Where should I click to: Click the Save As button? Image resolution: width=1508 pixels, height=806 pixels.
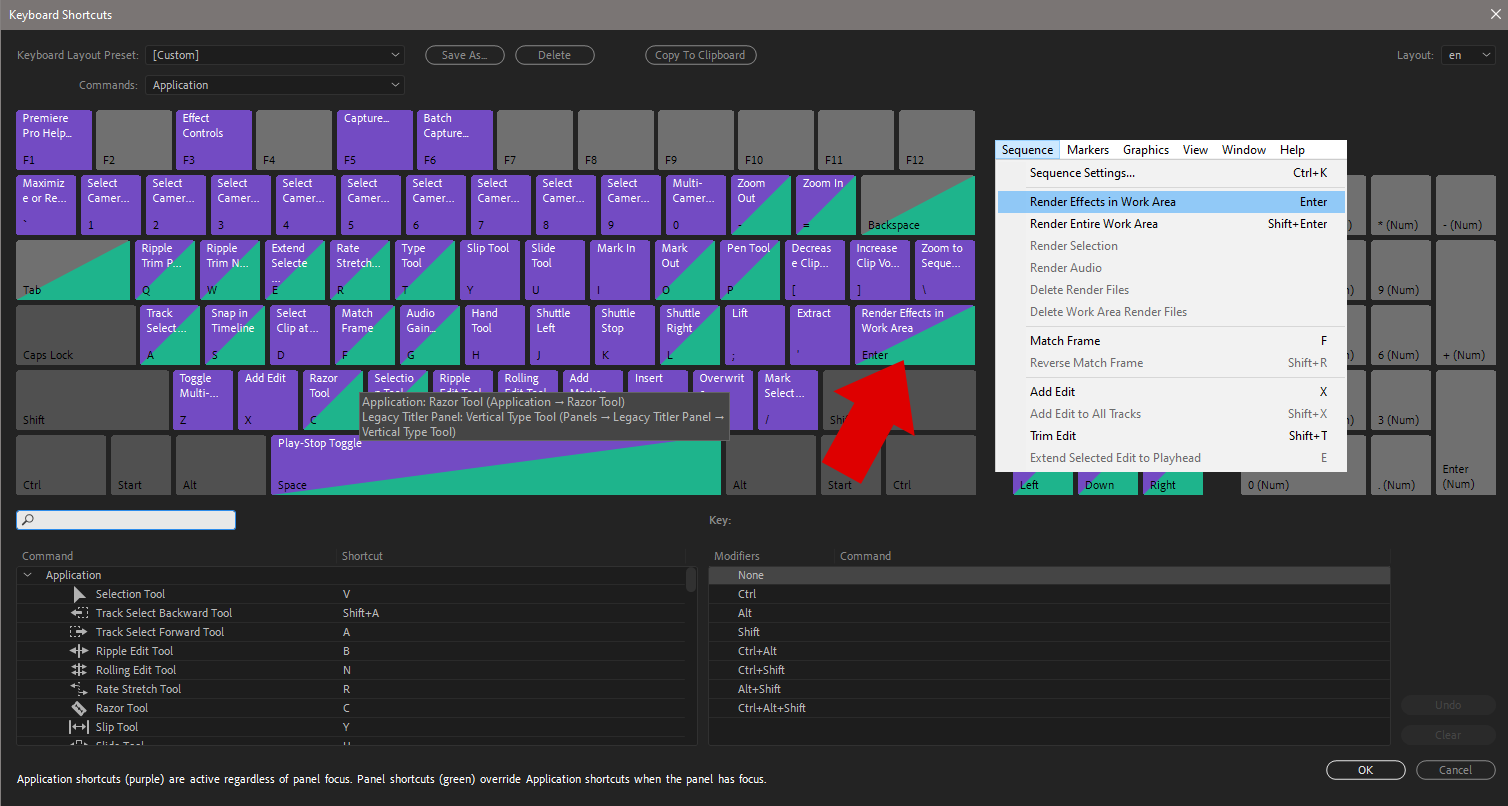click(x=464, y=55)
